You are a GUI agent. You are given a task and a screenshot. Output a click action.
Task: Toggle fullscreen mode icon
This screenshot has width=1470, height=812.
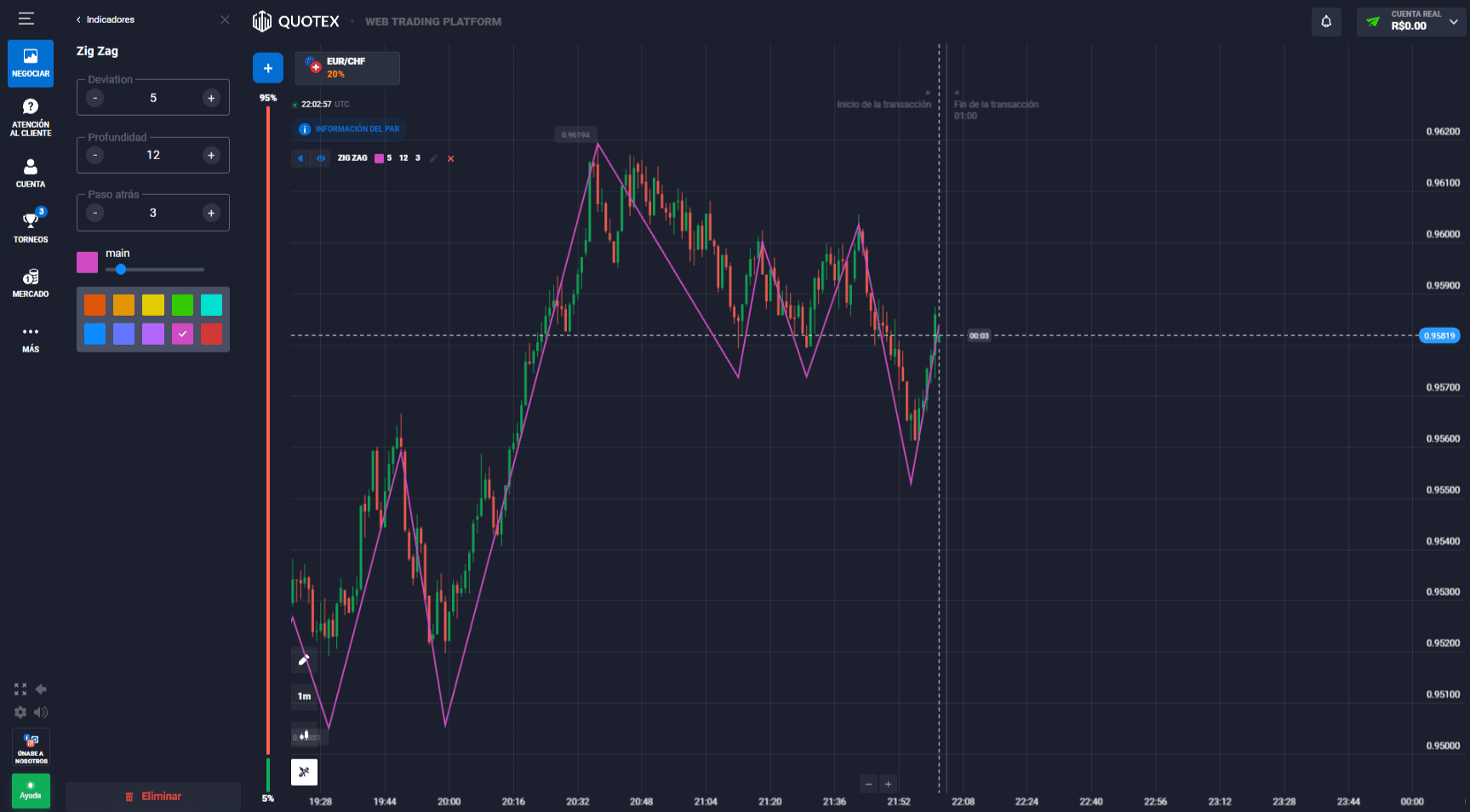(20, 689)
